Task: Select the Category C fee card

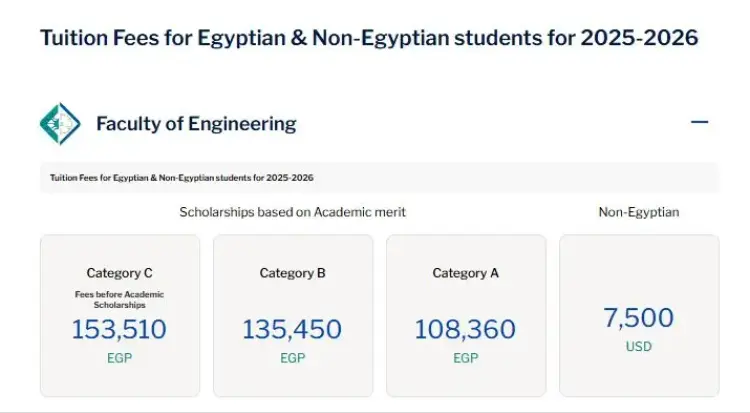Action: [120, 315]
